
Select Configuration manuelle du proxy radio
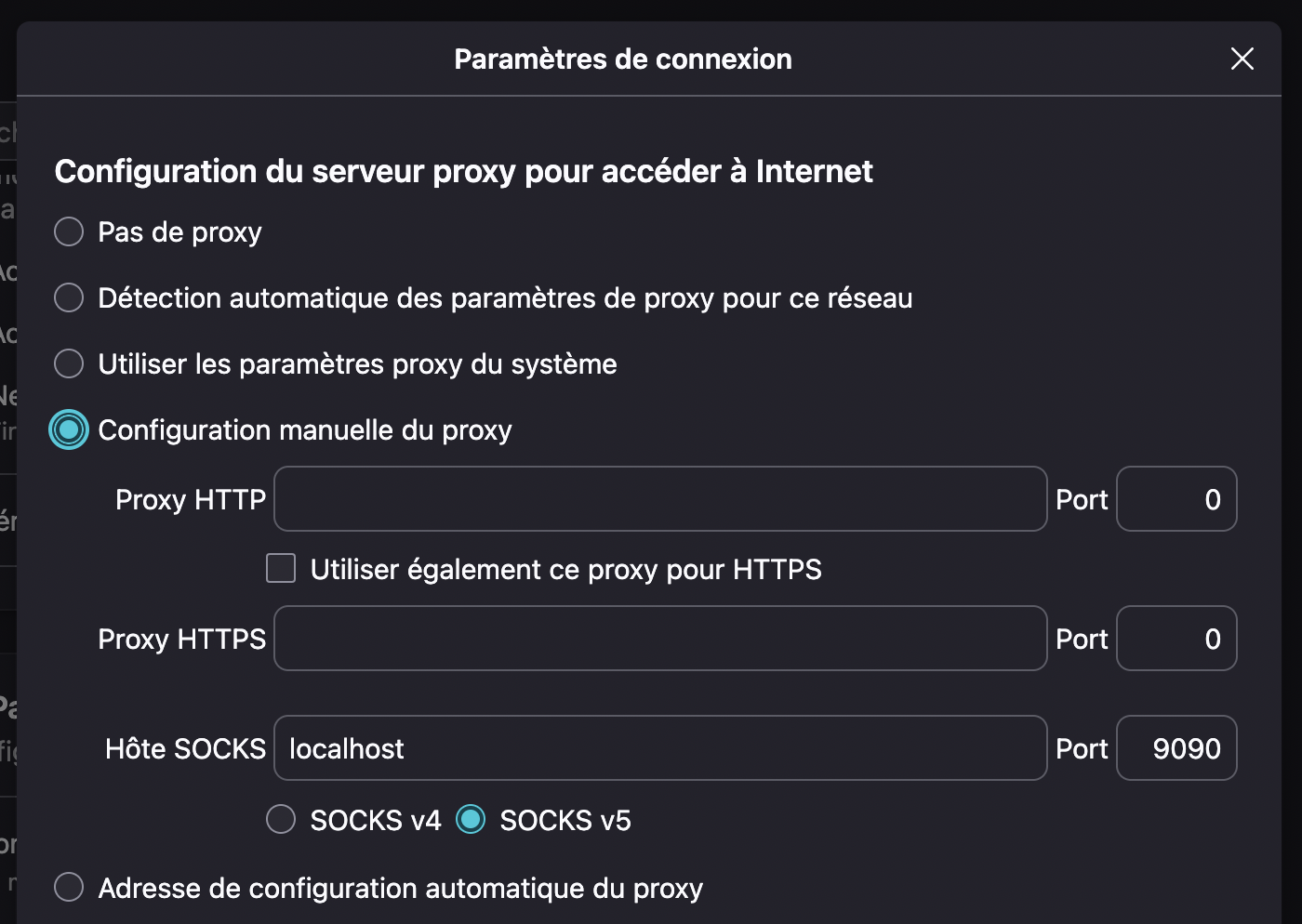click(x=69, y=429)
